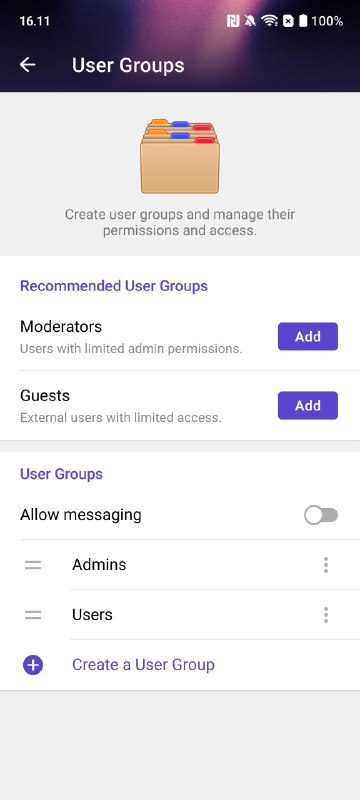Tap the Users reorder handle icon
Screen dimensions: 360x800
tap(33, 615)
